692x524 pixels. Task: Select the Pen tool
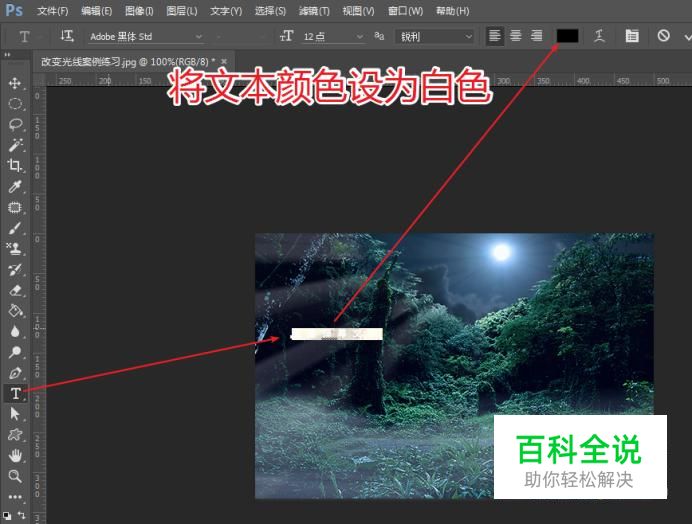click(x=15, y=373)
